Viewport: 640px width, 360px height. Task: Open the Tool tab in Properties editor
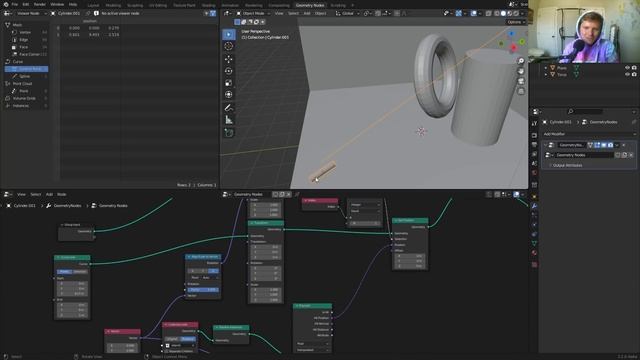pos(534,124)
